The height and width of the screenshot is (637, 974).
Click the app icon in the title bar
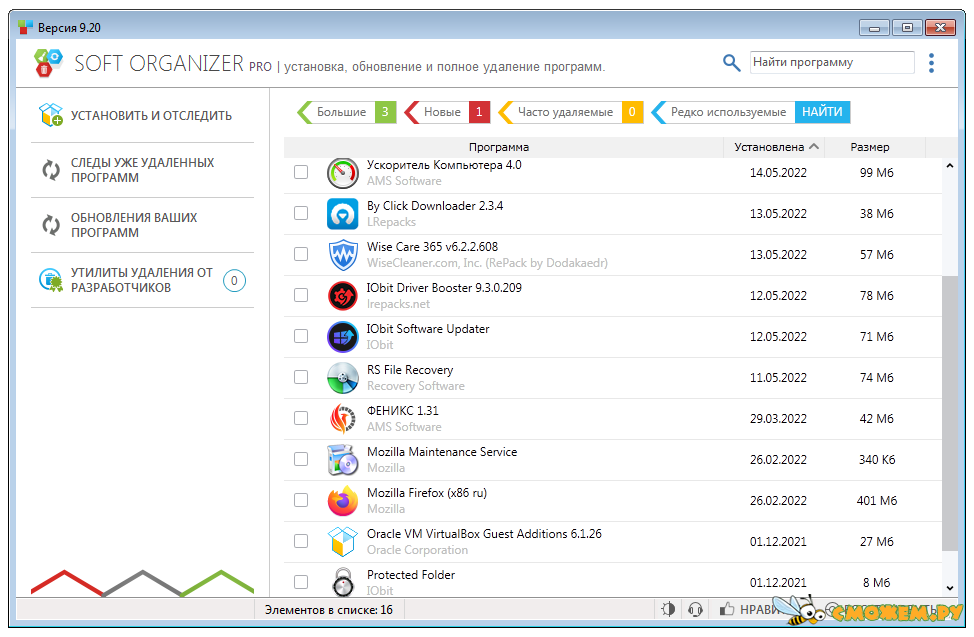click(25, 27)
